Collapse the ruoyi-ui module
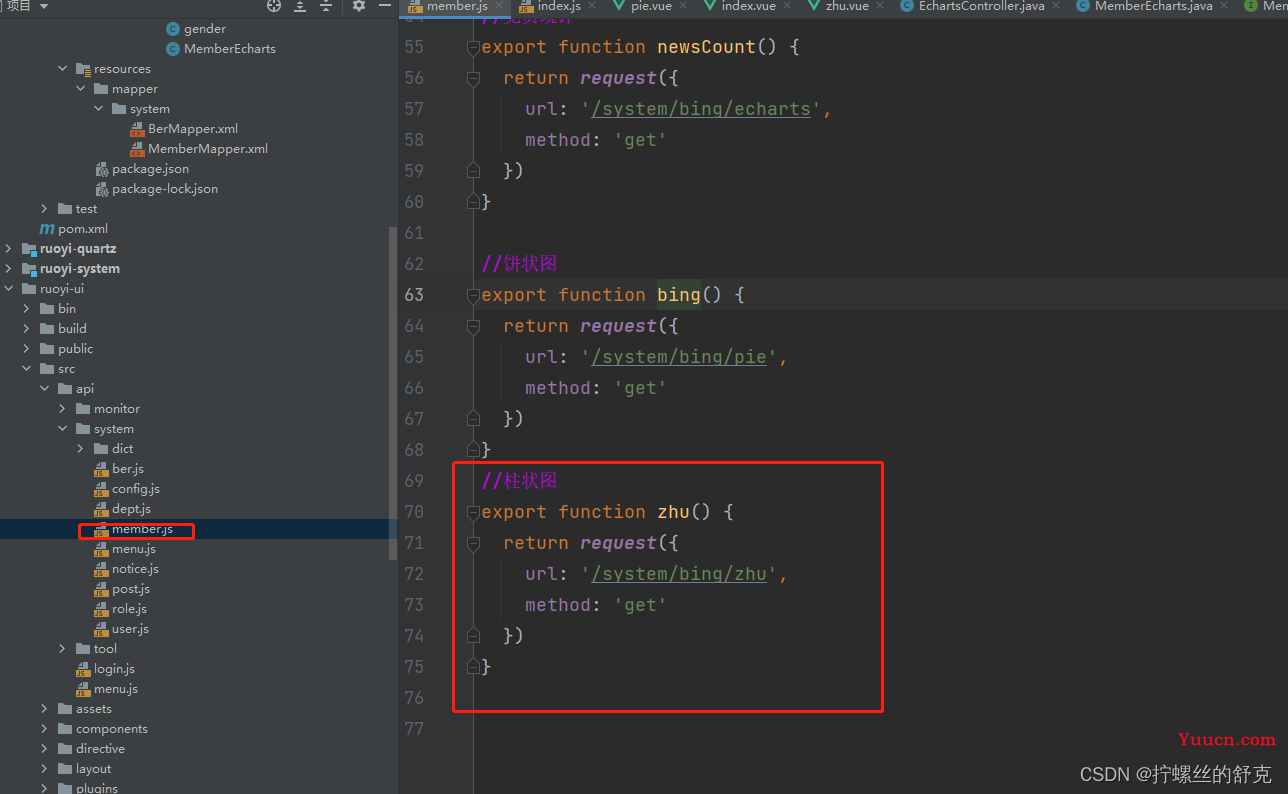Viewport: 1288px width, 794px height. click(9, 289)
